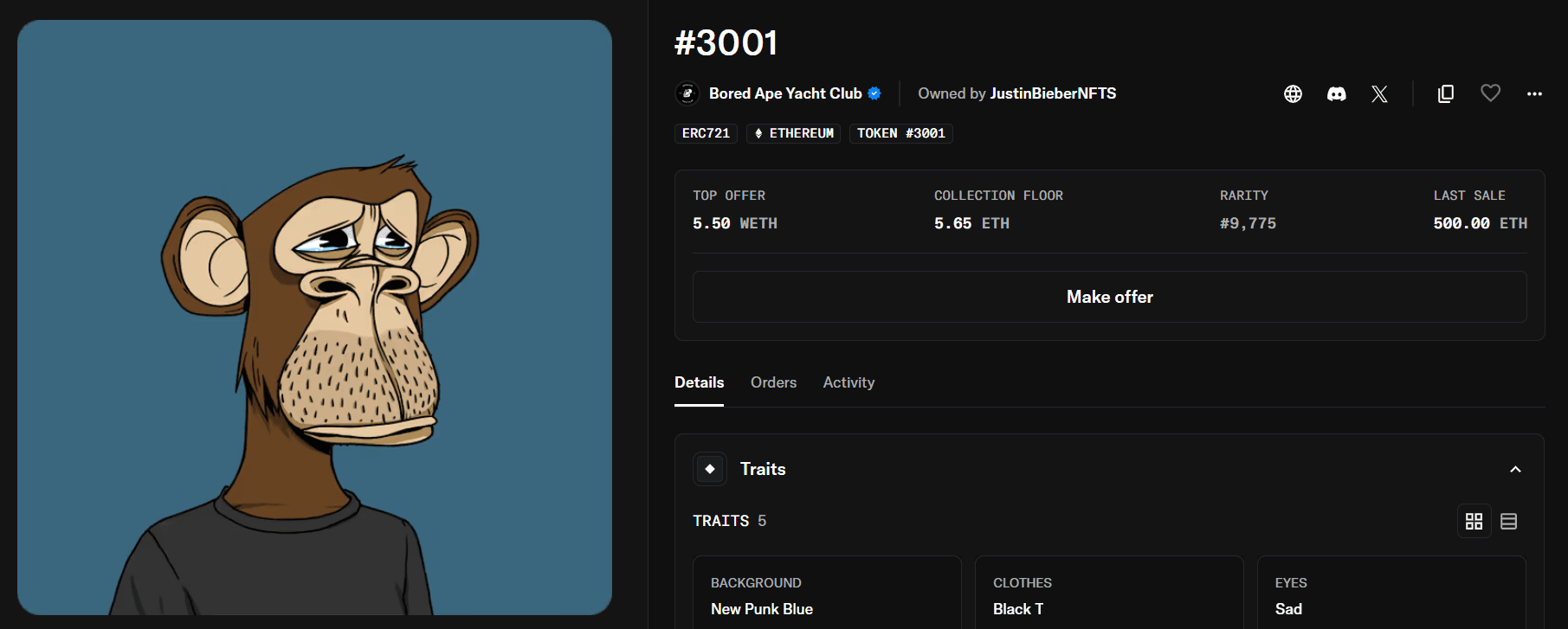
Task: Click the TOKEN #3001 tag
Action: click(901, 133)
